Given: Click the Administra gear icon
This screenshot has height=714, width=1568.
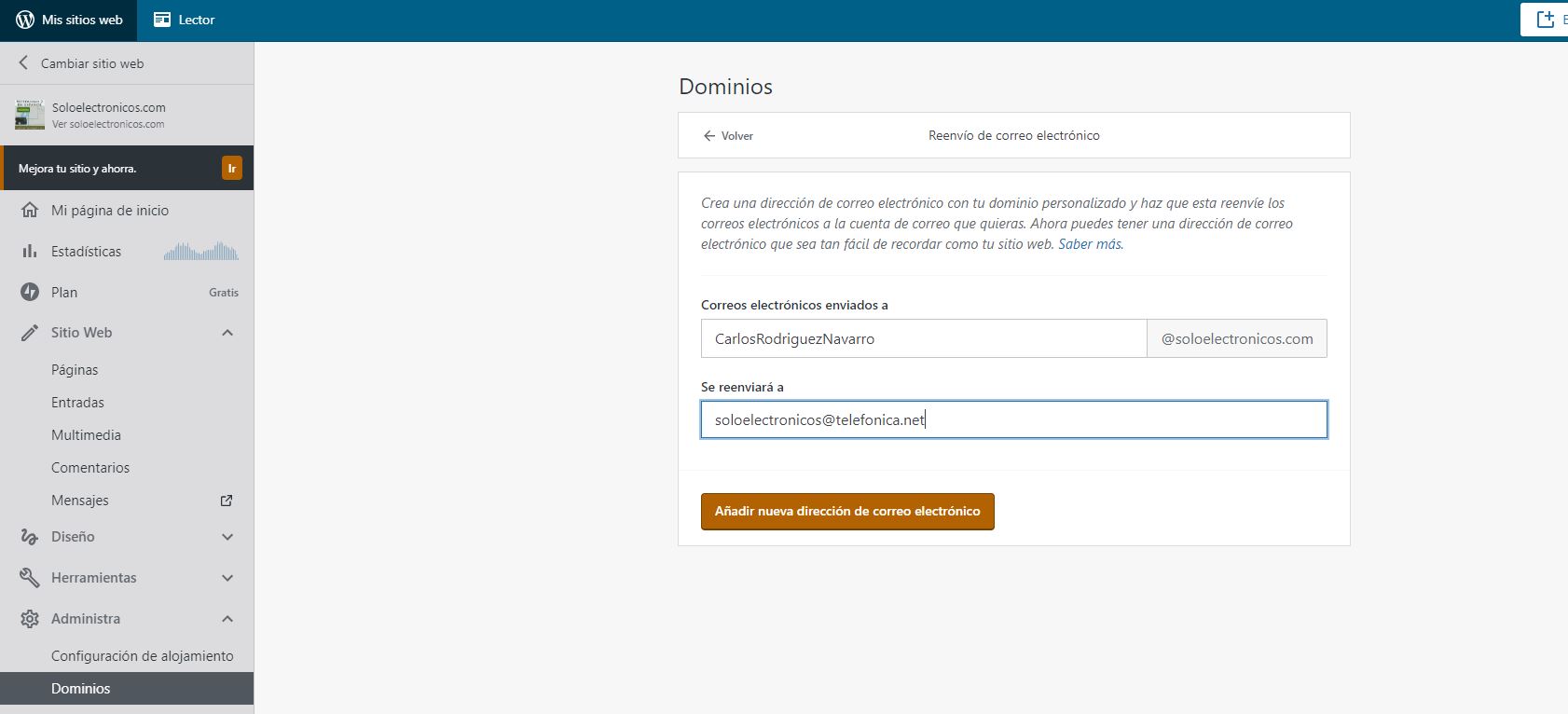Looking at the screenshot, I should [30, 619].
